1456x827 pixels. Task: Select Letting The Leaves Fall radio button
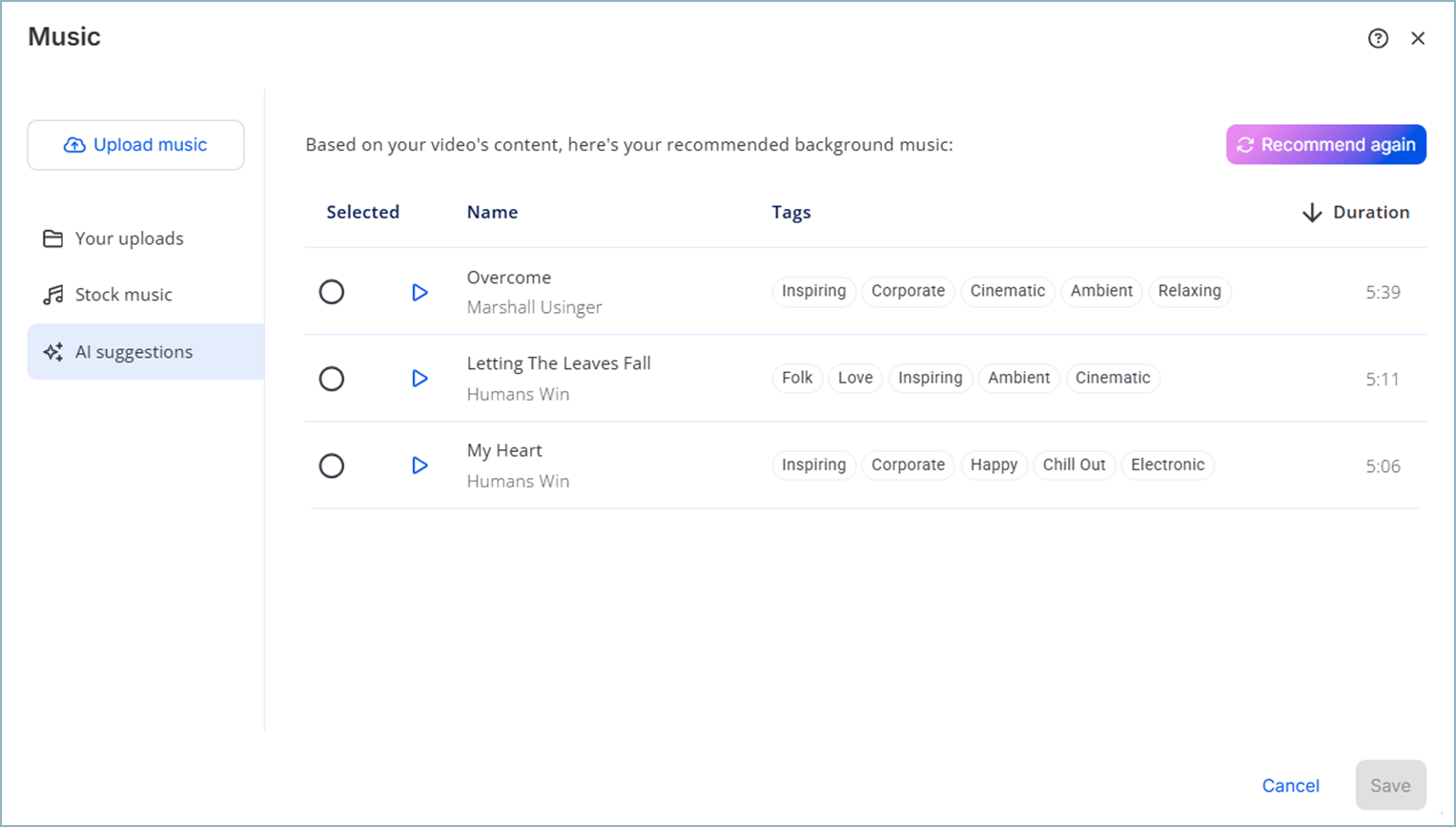332,379
